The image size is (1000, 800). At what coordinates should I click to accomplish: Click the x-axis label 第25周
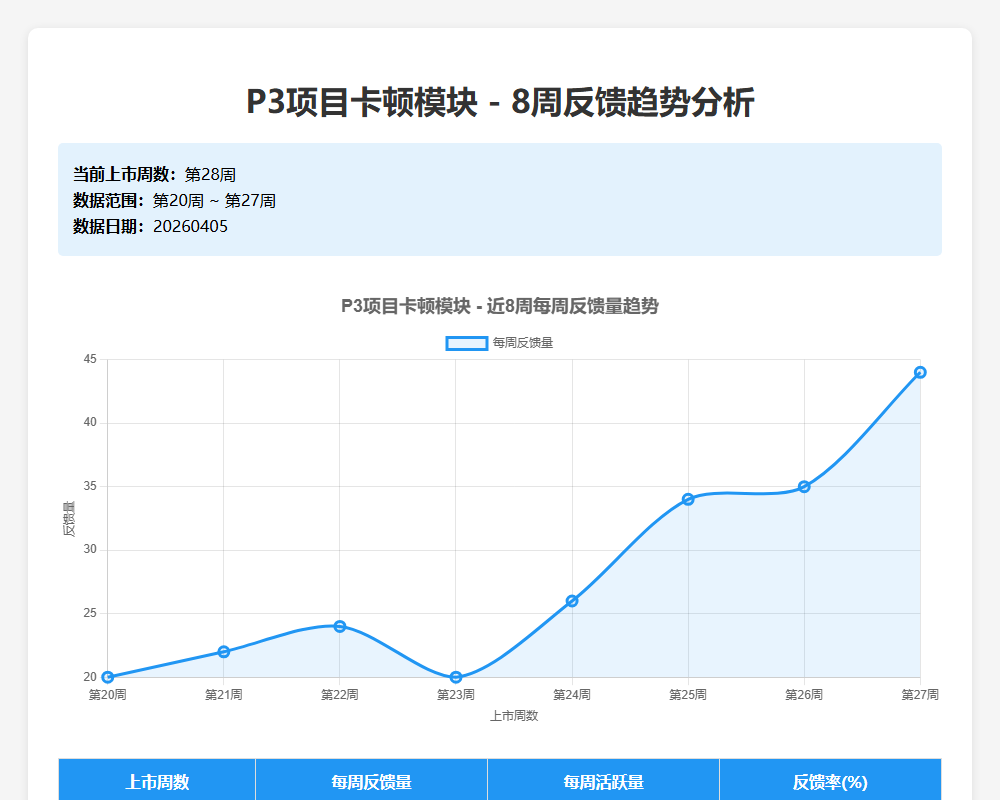688,695
